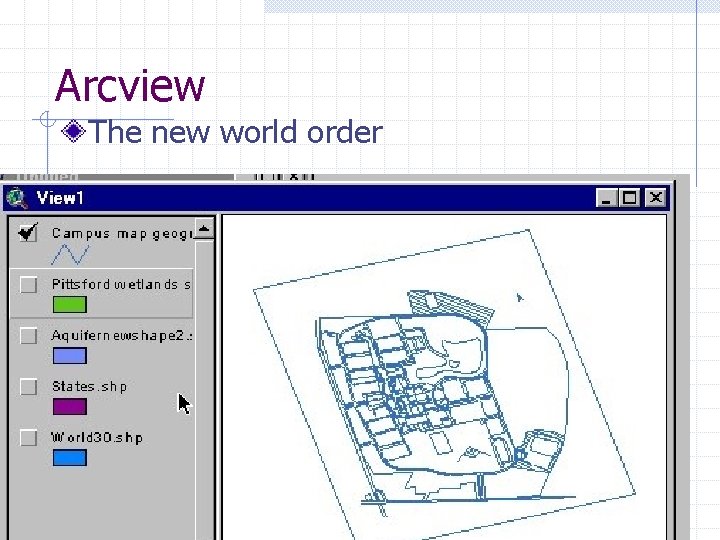This screenshot has height=540, width=720.
Task: Select the States.shp layer name
Action: (x=89, y=386)
